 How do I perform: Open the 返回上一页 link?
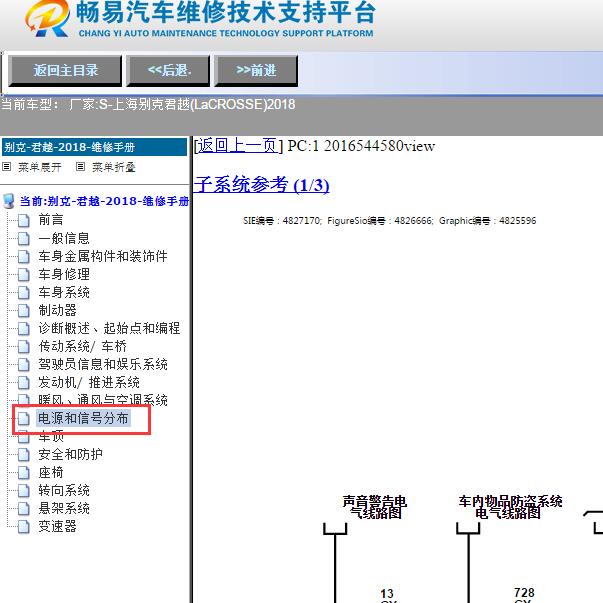tap(237, 146)
